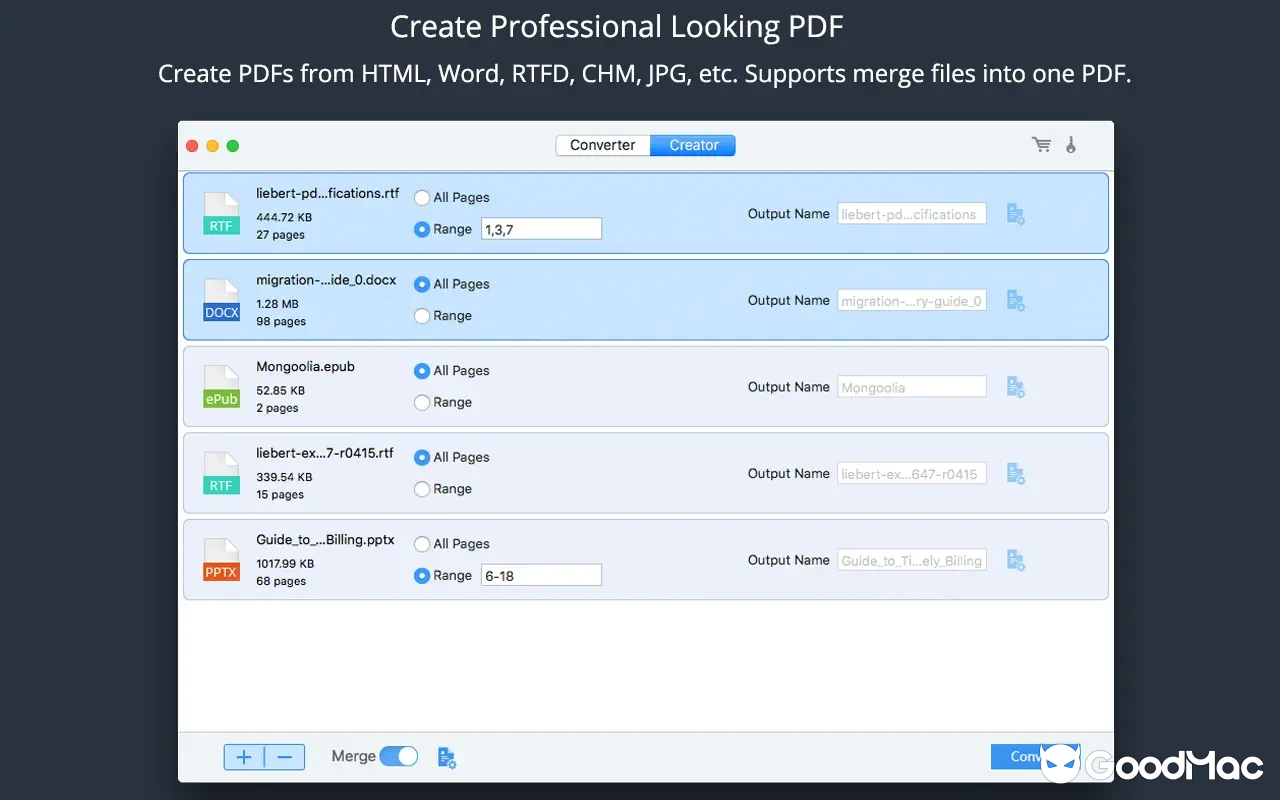Click the license key registration icon
This screenshot has width=1280, height=800.
click(x=1070, y=144)
